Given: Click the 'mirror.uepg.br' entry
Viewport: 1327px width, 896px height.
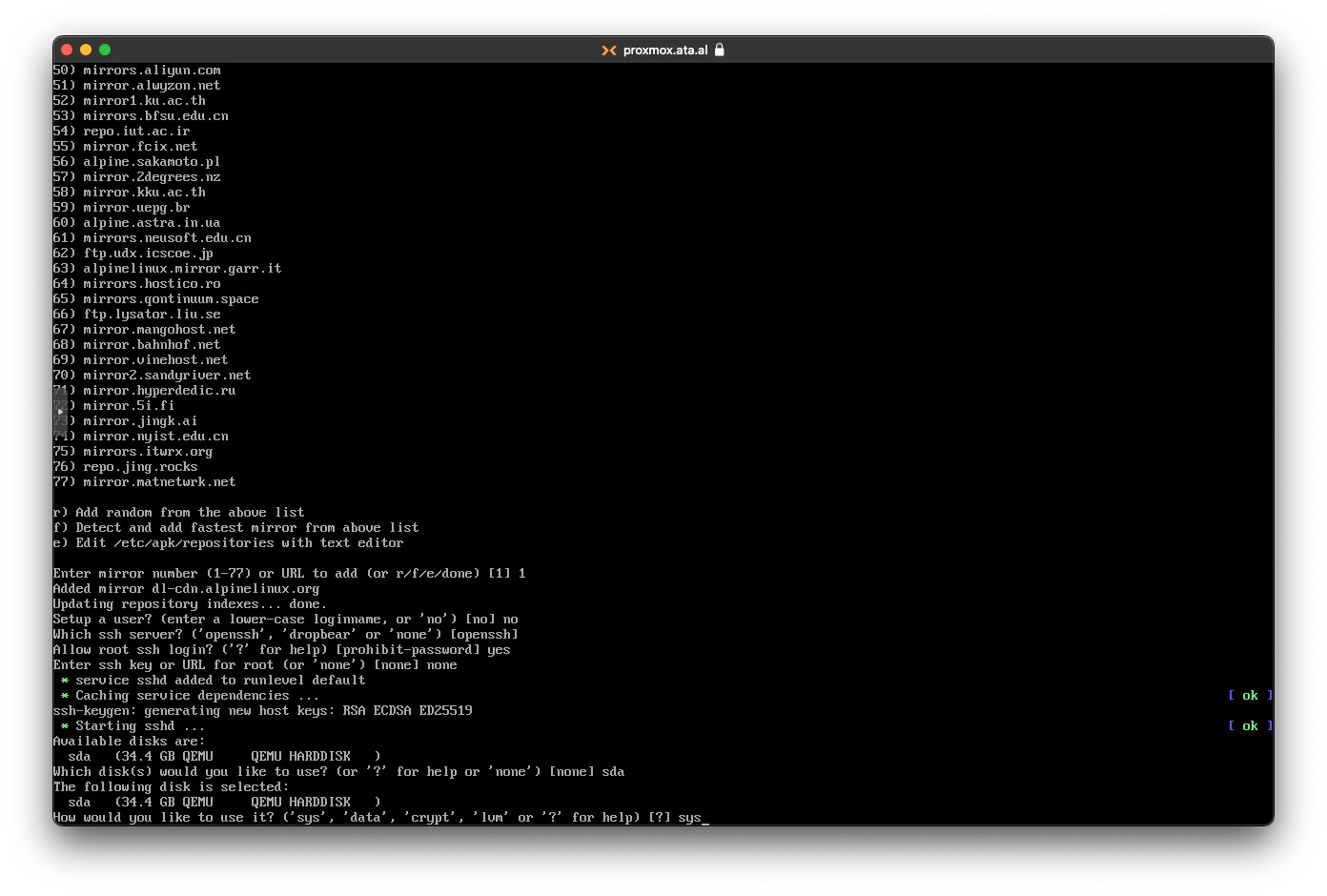Looking at the screenshot, I should point(122,208).
